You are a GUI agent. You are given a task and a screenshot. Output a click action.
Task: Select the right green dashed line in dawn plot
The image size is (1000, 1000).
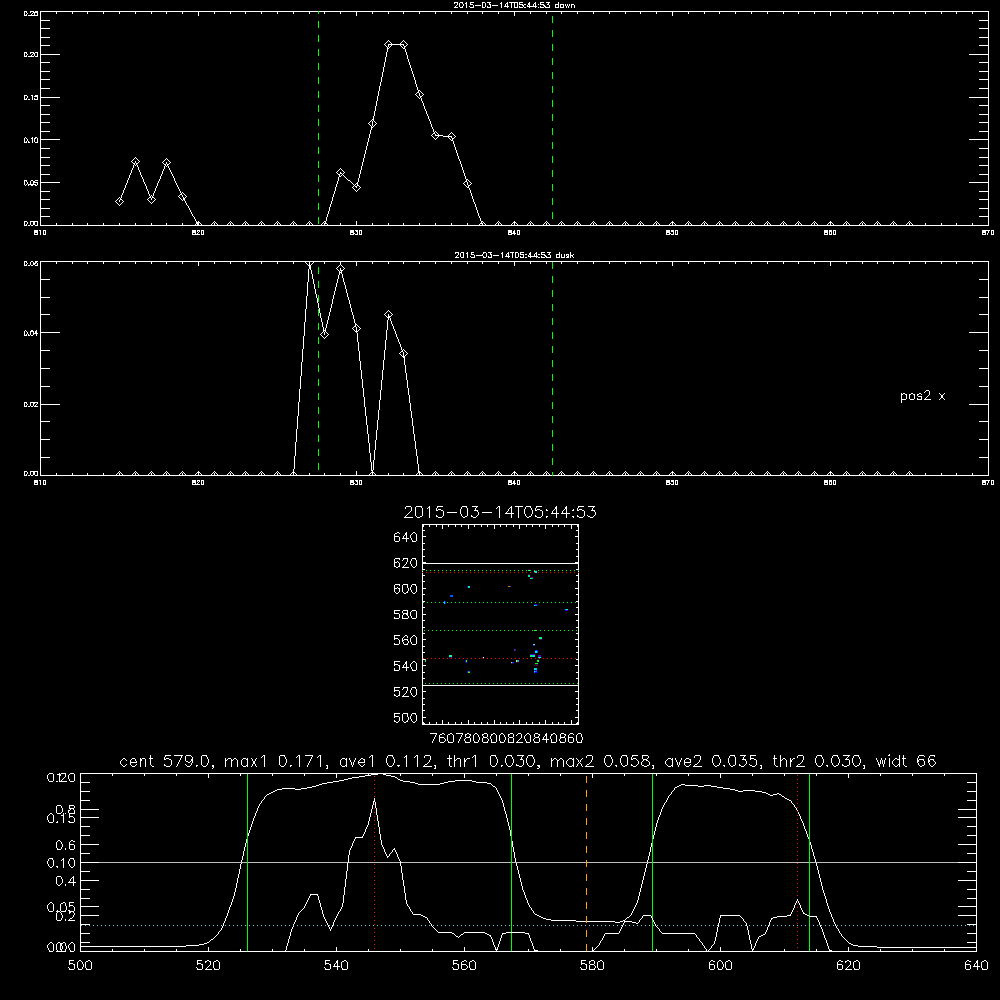pos(552,118)
